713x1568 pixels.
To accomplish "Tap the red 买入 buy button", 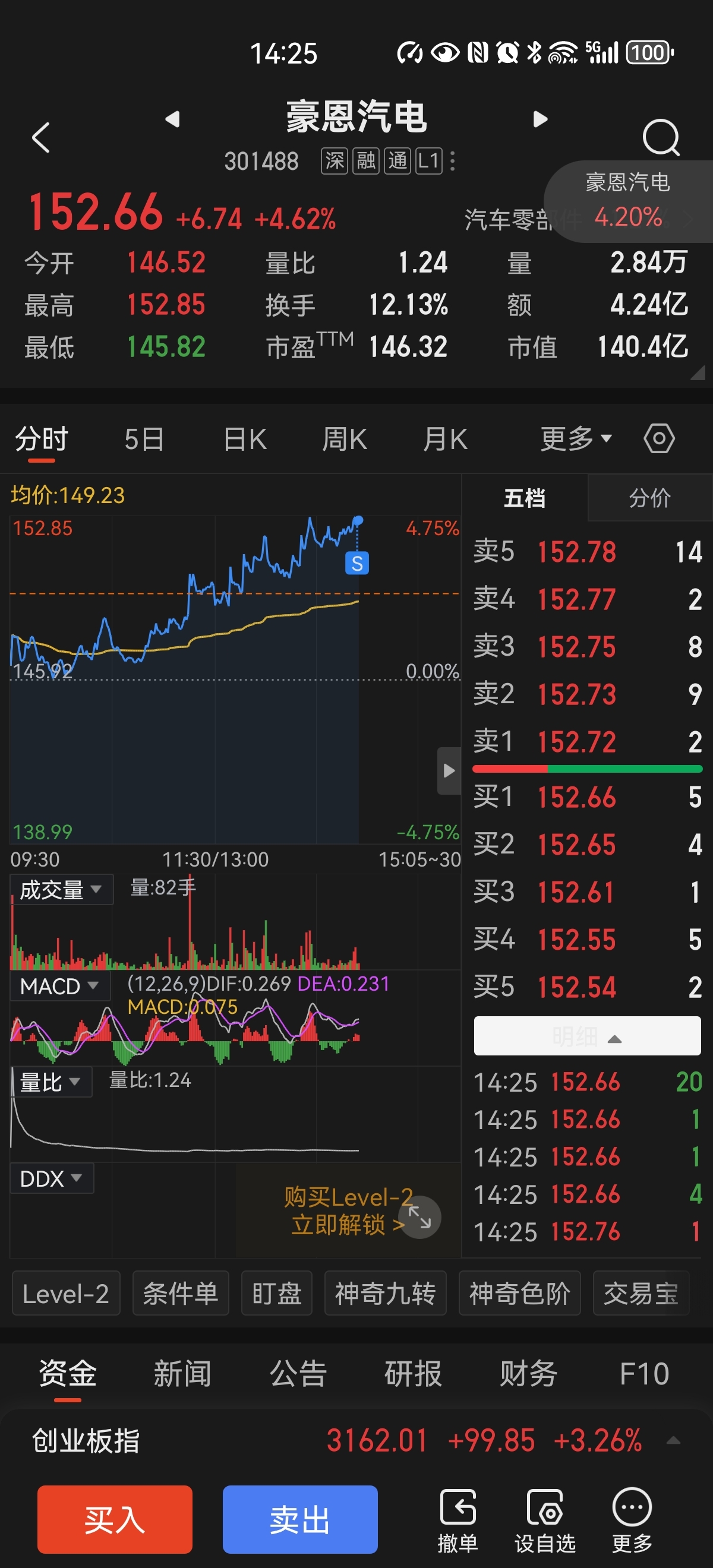I will (x=115, y=1520).
